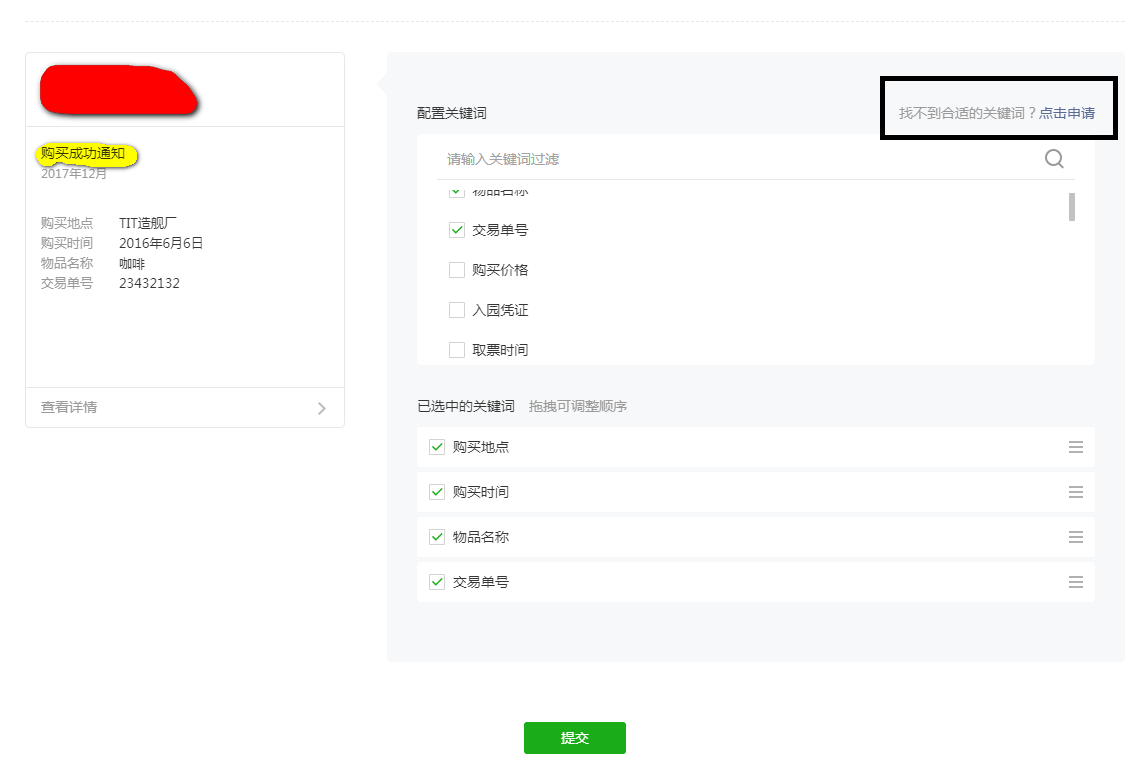
Task: Tick the 取票时间 keyword checkbox
Action: pos(457,350)
